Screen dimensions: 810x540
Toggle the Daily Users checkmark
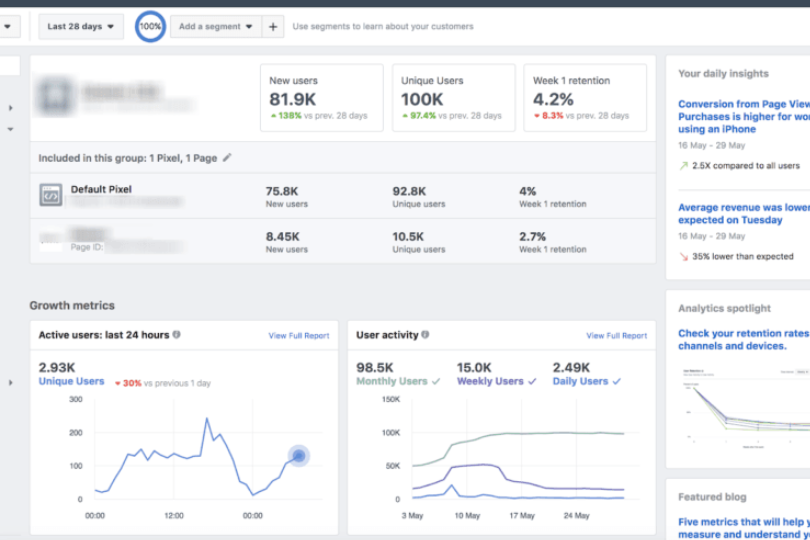pyautogui.click(x=616, y=381)
